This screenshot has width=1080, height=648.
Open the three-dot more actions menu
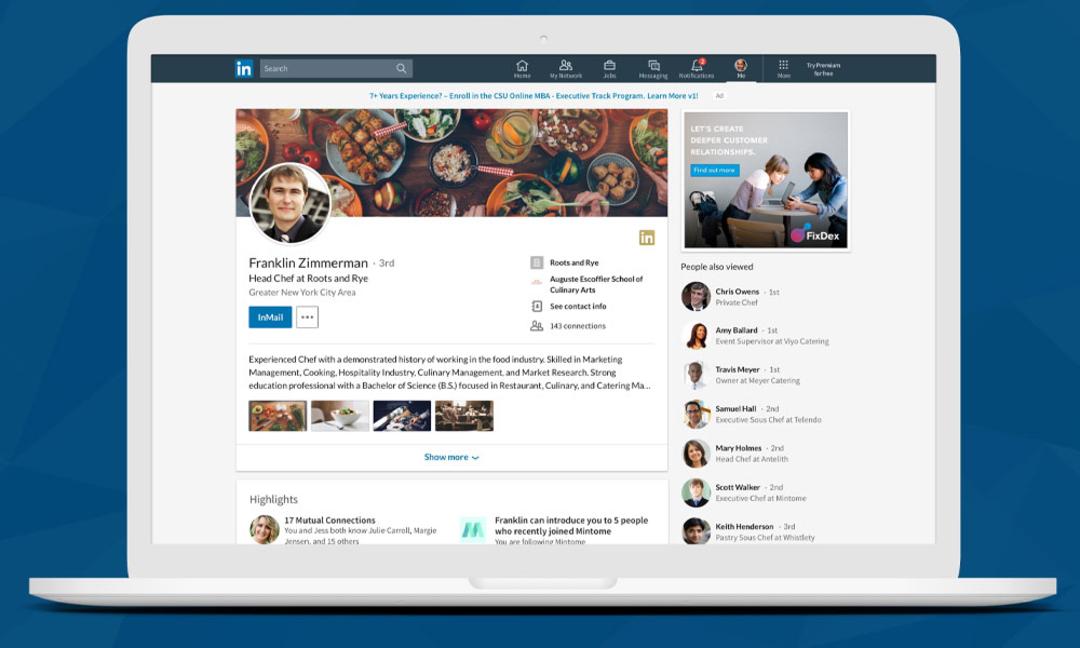[x=307, y=317]
